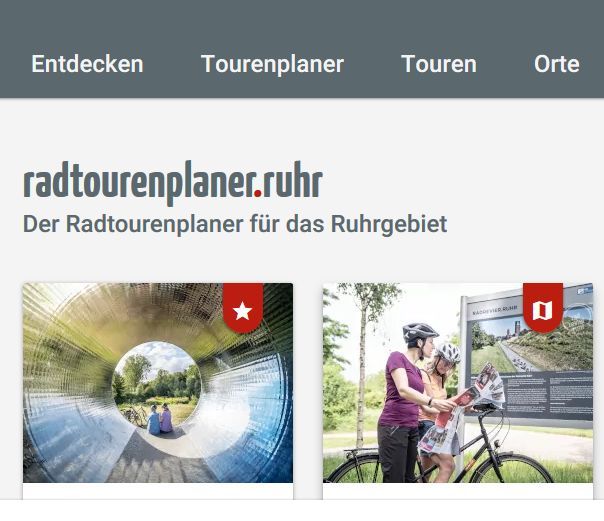Click the red ribbon behind the map symbol
Image resolution: width=604 pixels, height=521 pixels.
[543, 308]
